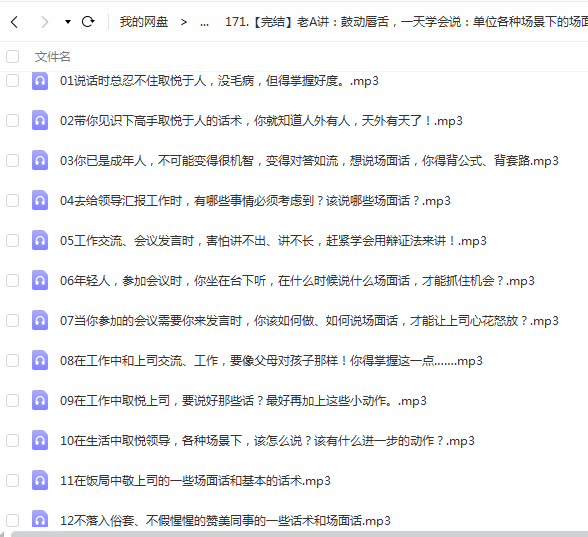Go forward with the right arrow

click(45, 22)
